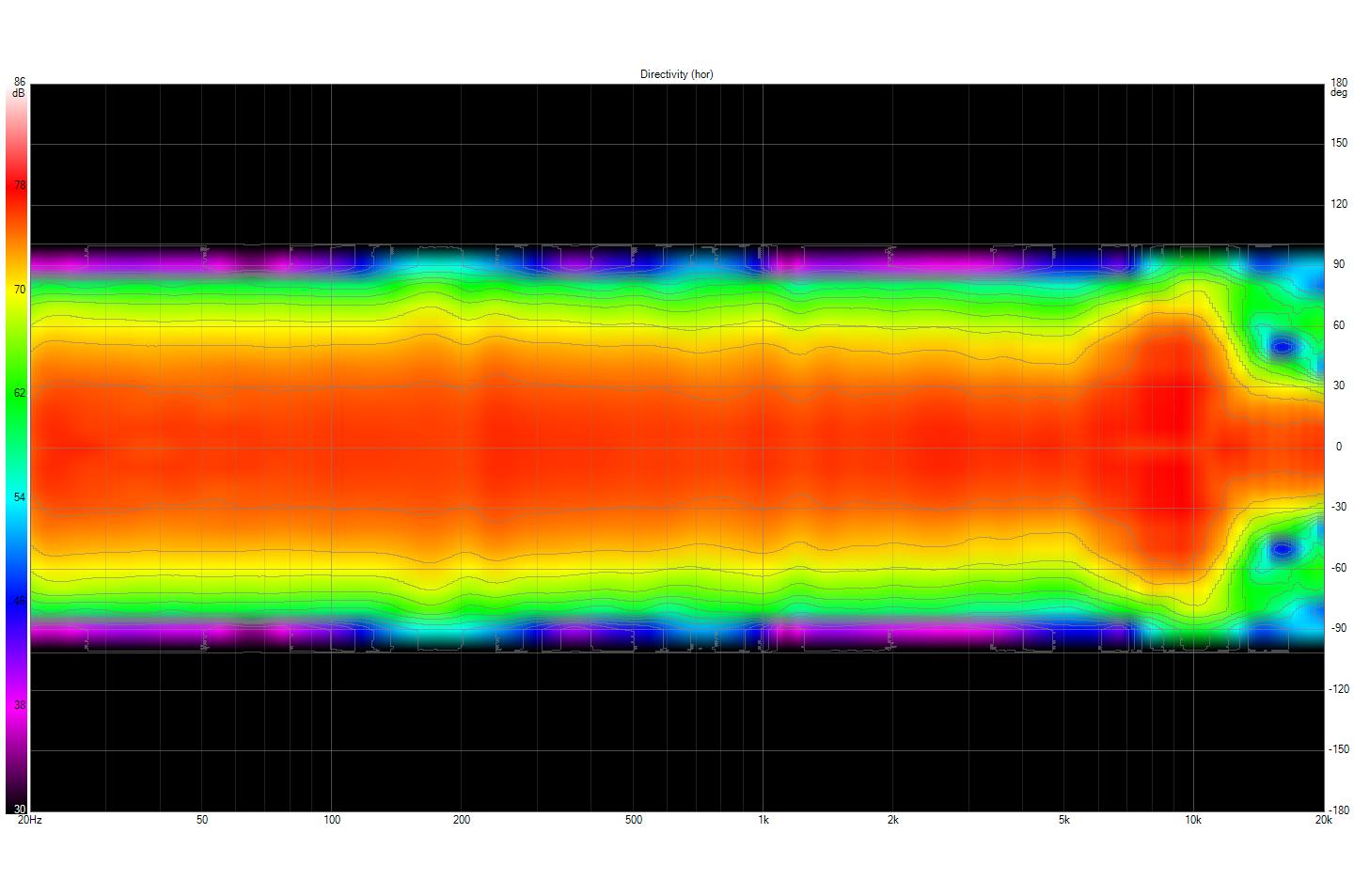Click the 30 degree axis label

pyautogui.click(x=1339, y=385)
